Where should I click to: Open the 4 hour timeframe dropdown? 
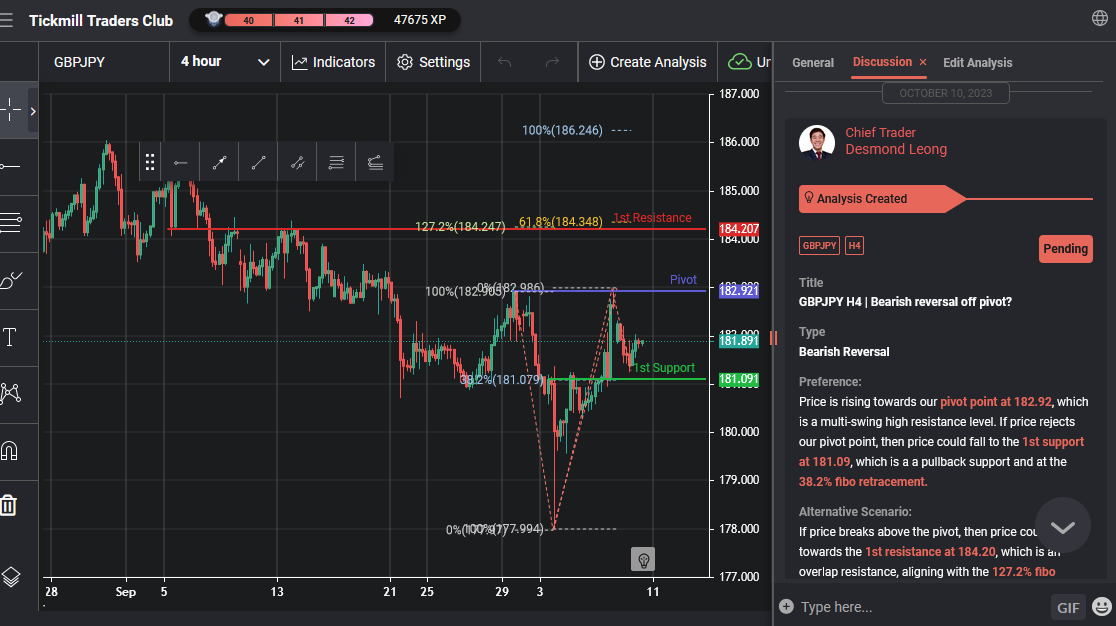coord(225,62)
